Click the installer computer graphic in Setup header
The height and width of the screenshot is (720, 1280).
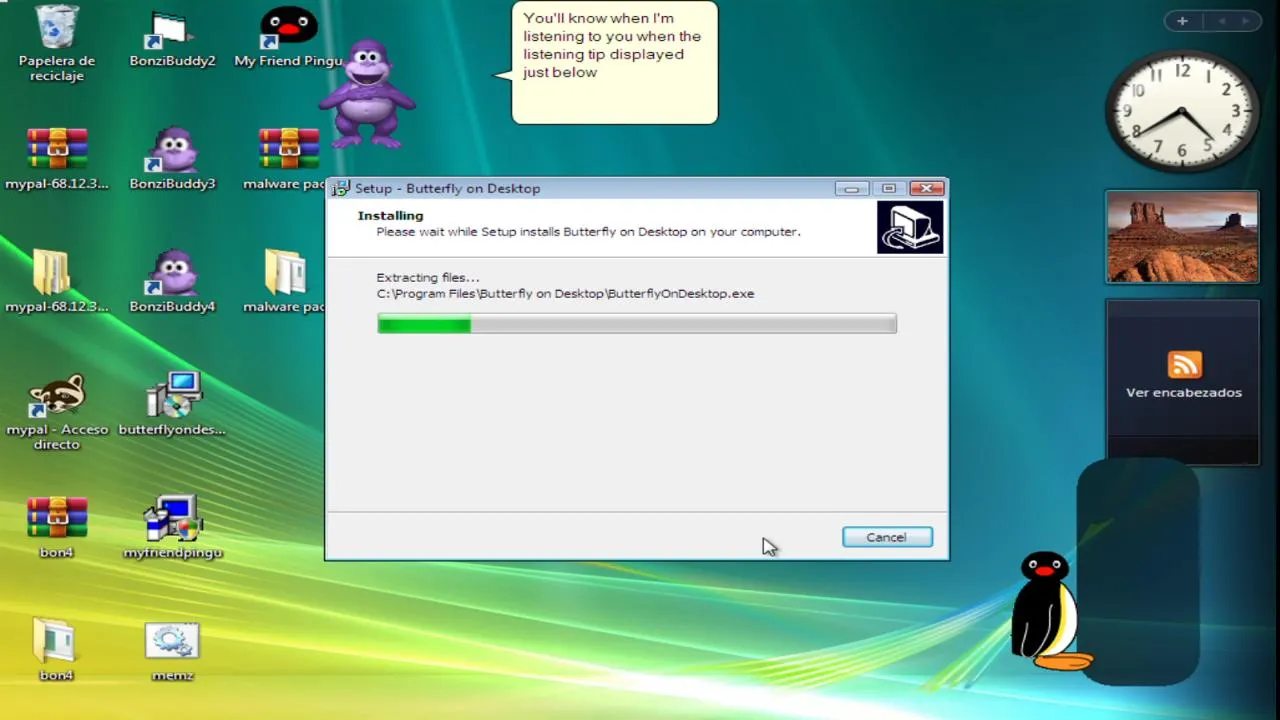point(910,227)
